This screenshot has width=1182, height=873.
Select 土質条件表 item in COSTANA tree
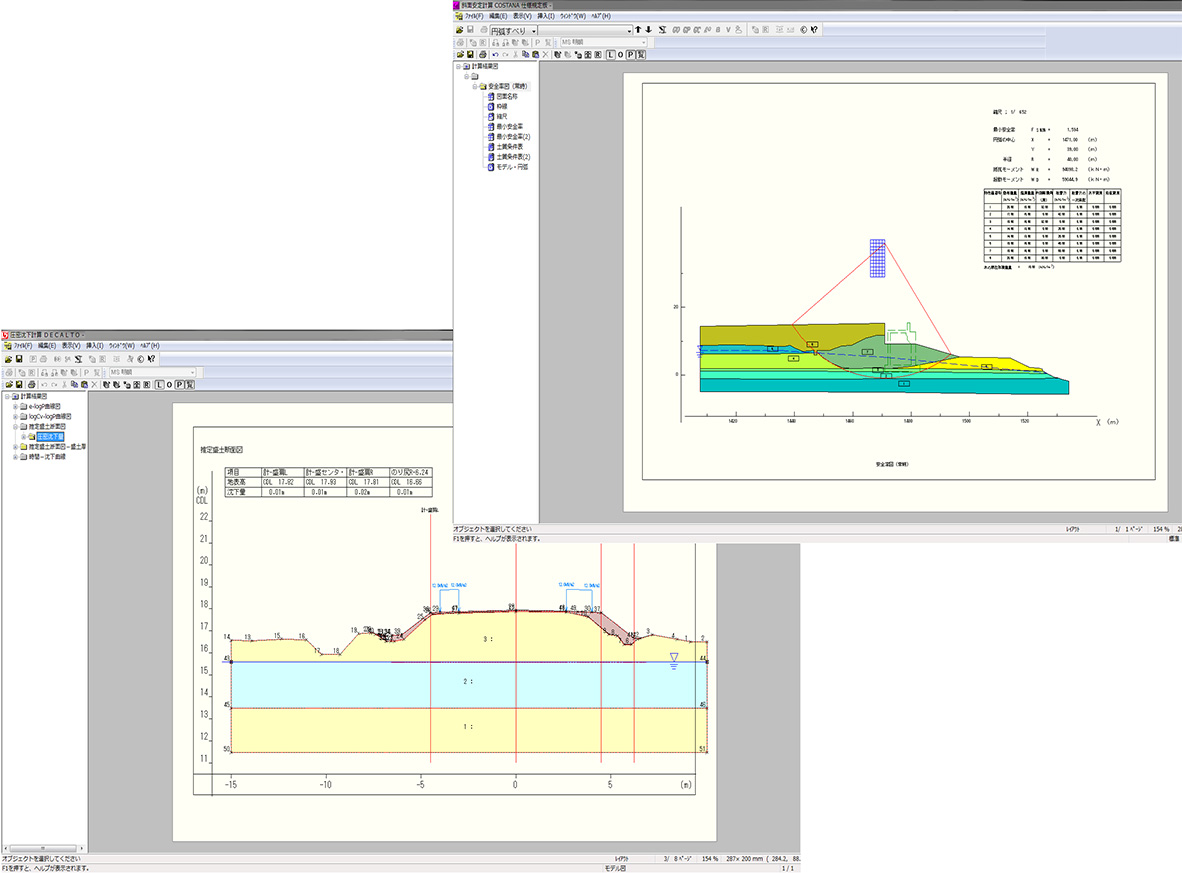click(x=510, y=147)
